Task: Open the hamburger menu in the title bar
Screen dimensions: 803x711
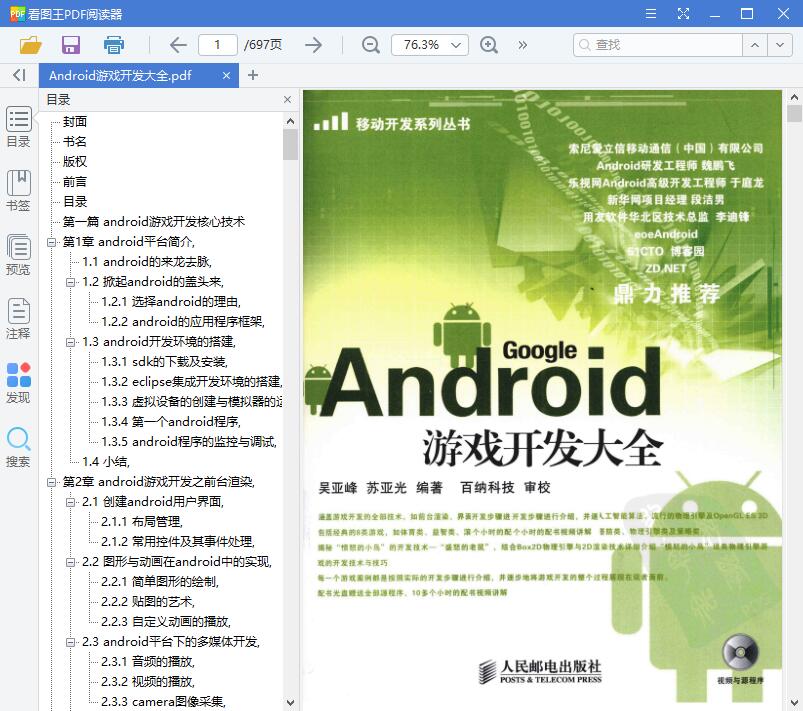Action: [650, 13]
